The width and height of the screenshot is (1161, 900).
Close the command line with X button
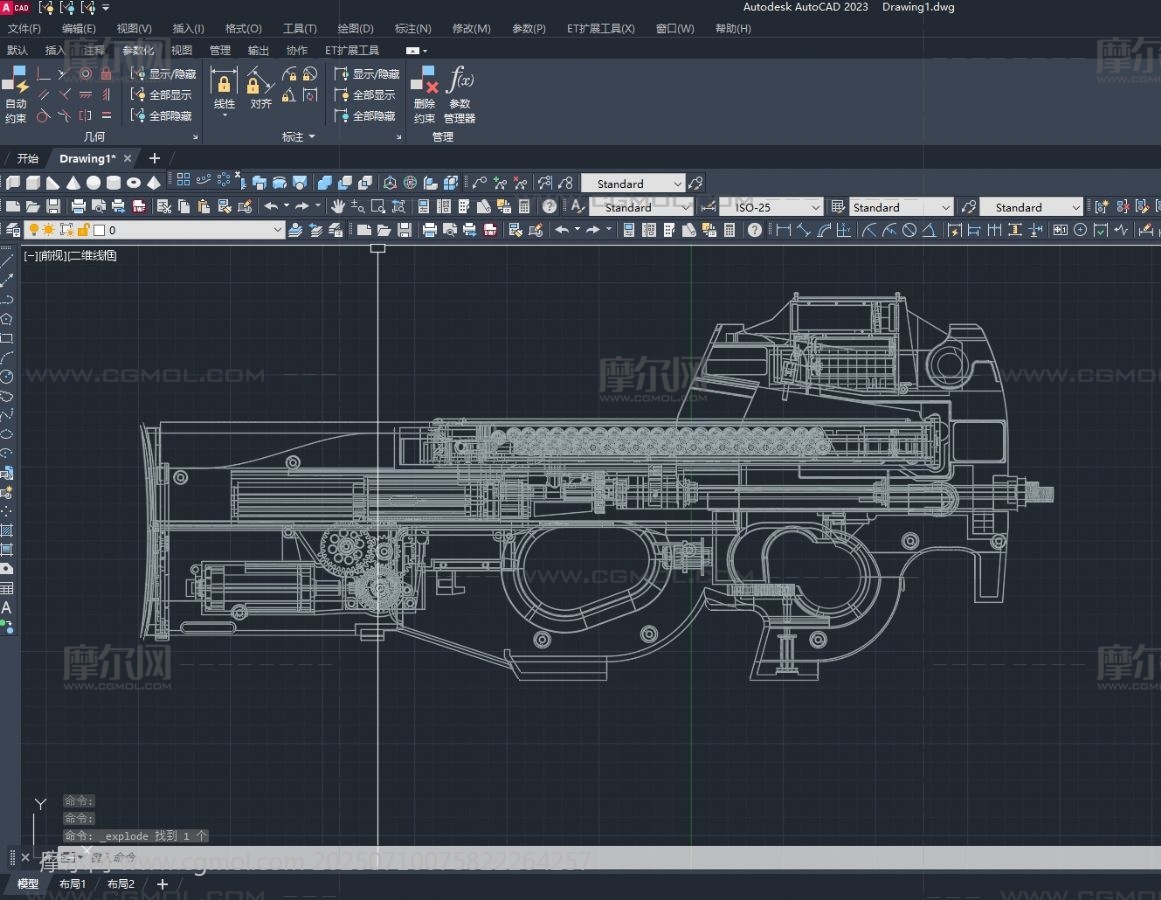25,858
